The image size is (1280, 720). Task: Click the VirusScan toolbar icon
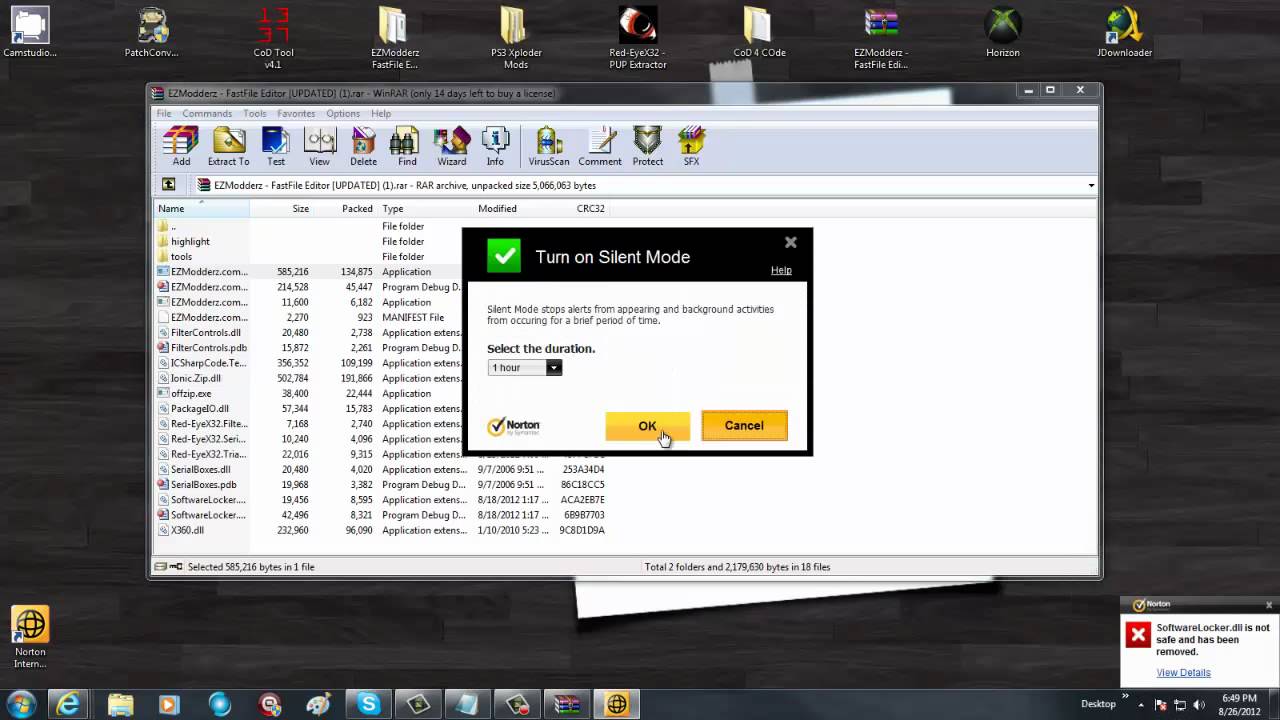click(548, 146)
